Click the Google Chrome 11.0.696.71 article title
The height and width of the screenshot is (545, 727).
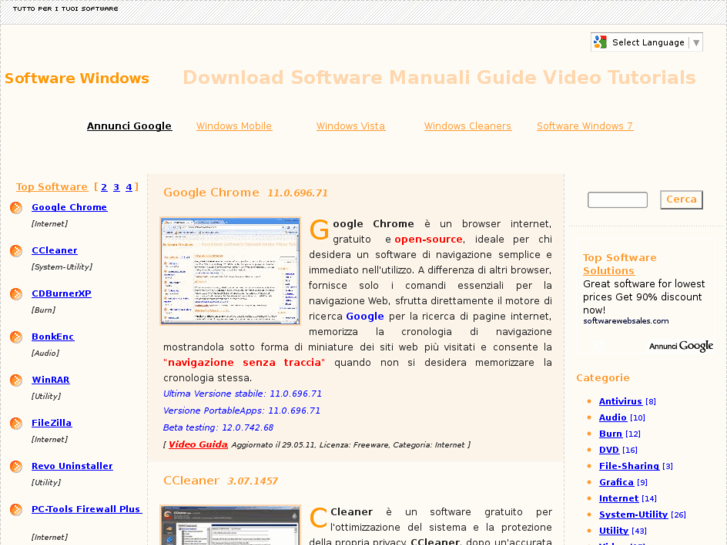point(245,192)
